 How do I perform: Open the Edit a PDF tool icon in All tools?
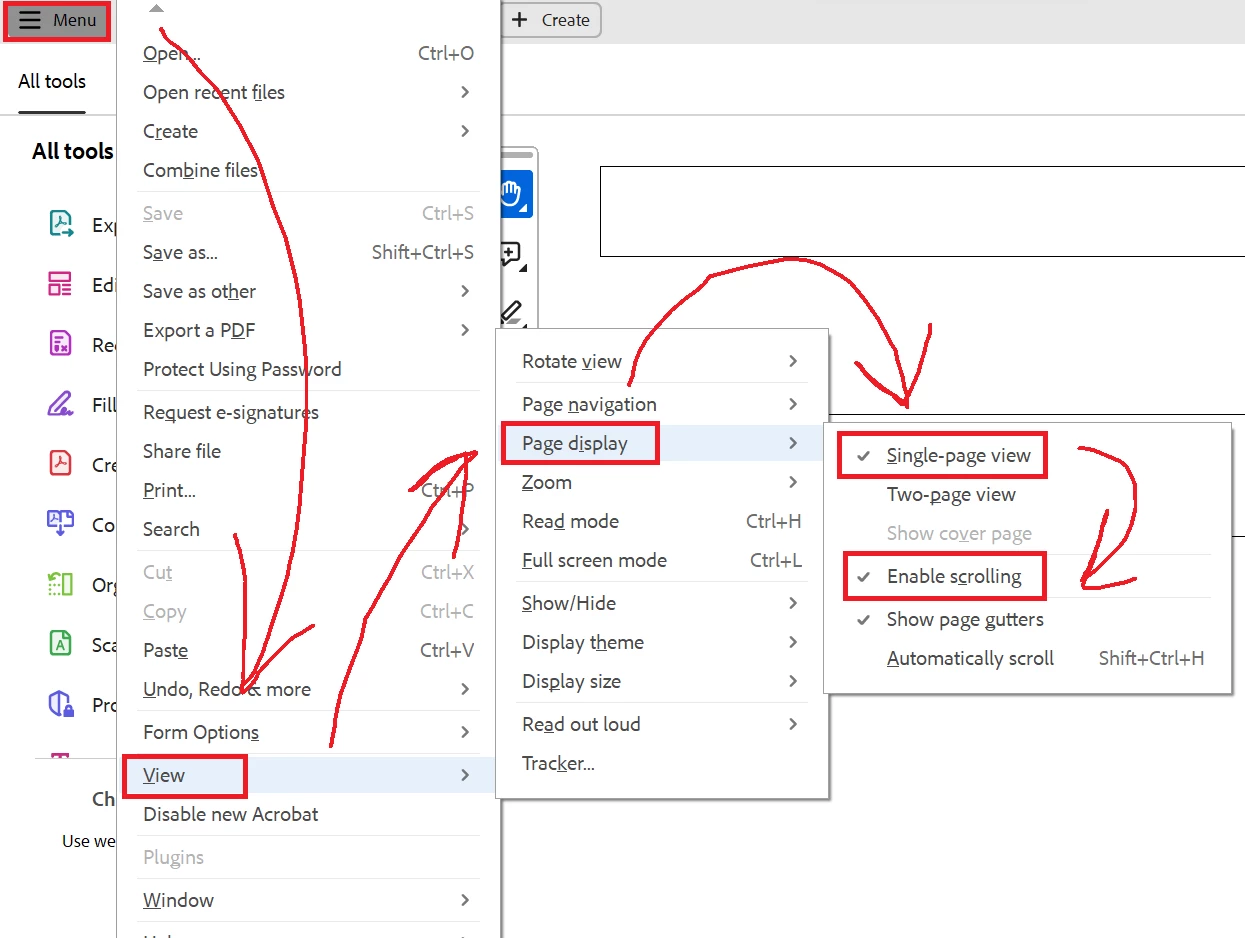(x=61, y=284)
